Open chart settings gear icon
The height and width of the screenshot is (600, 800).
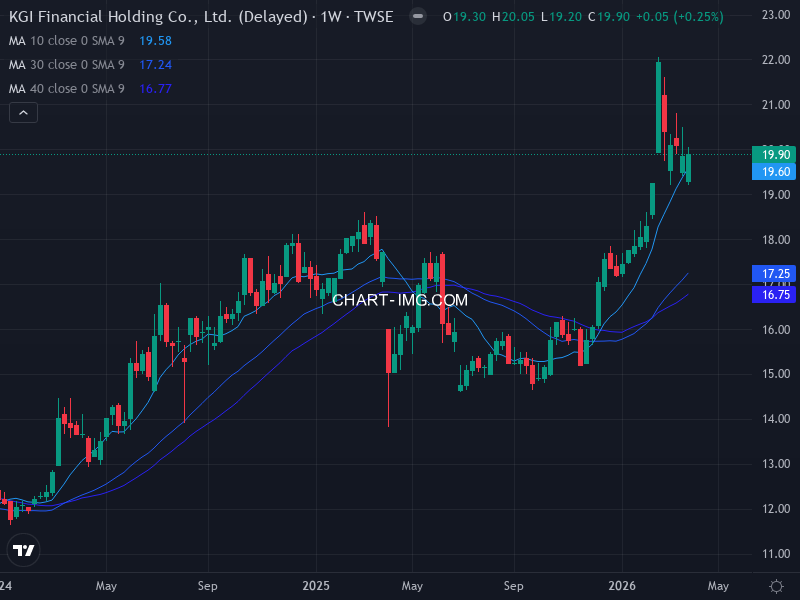click(776, 586)
